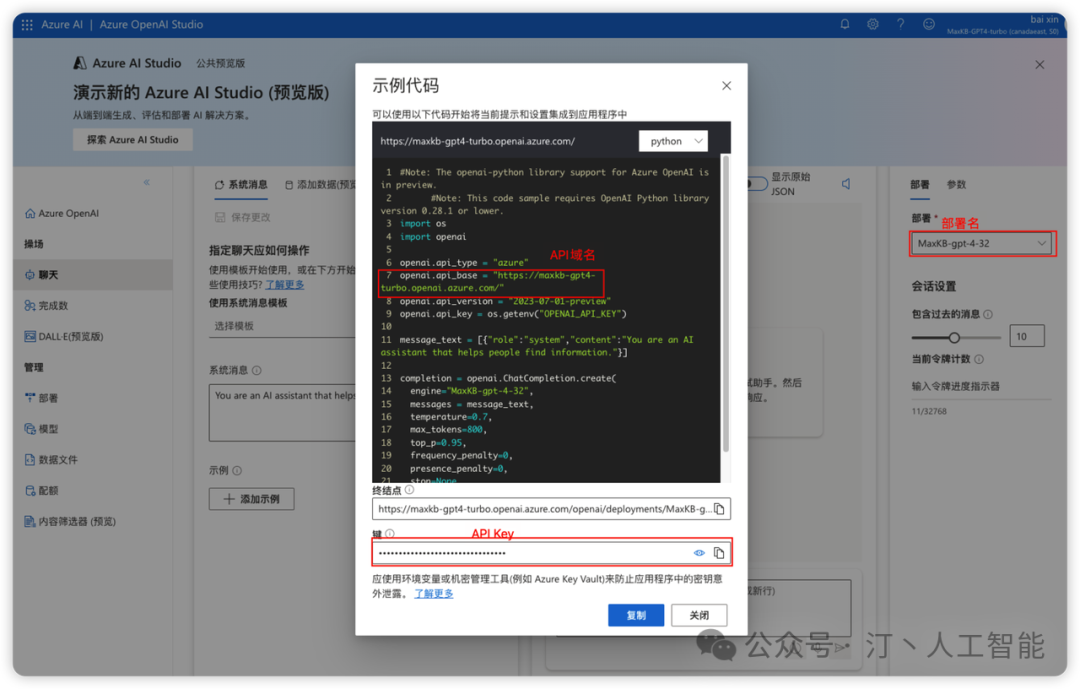The image size is (1080, 689).
Task: Open the notifications bell icon
Action: click(x=844, y=24)
